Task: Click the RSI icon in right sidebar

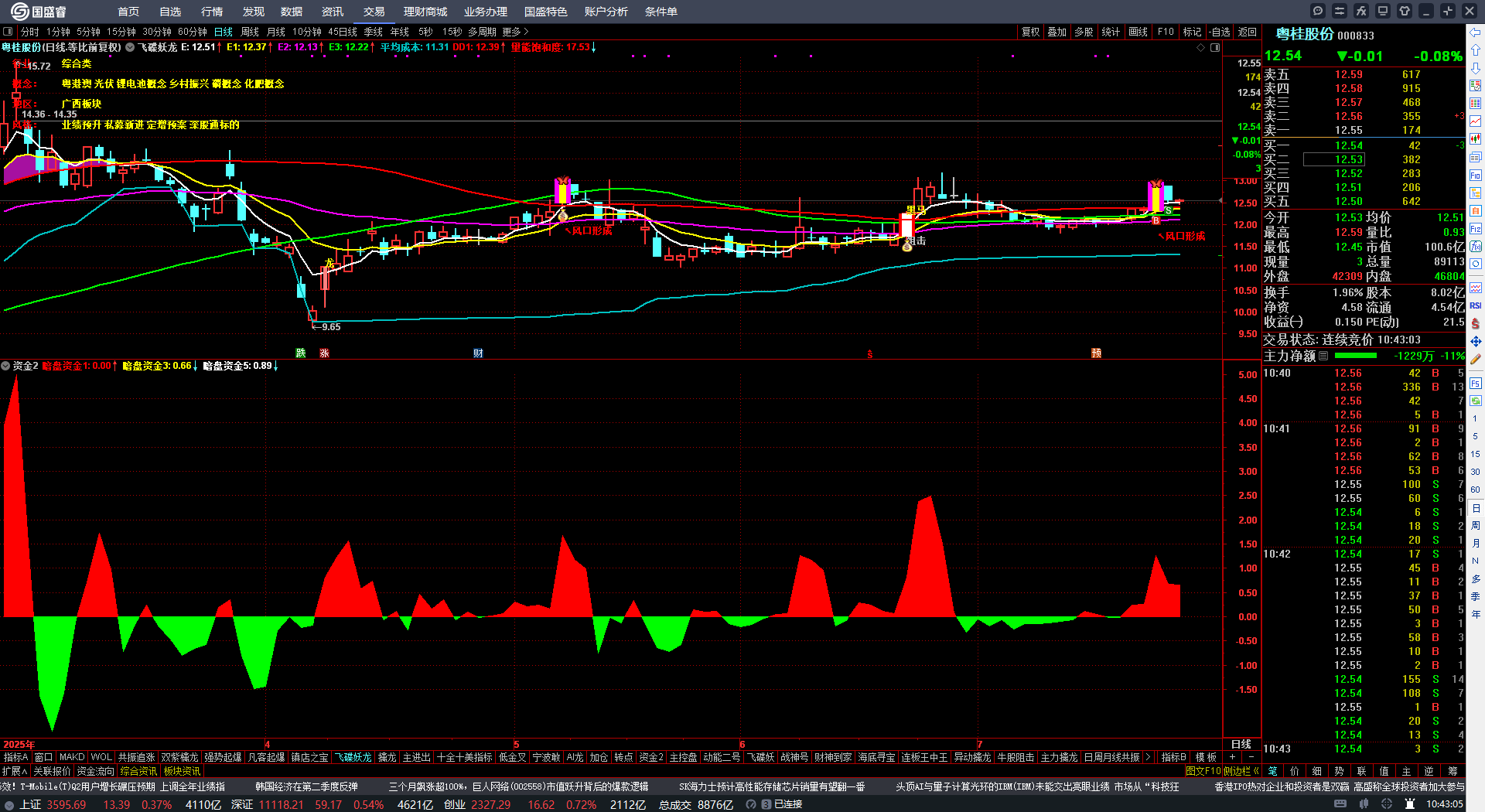Action: (x=1476, y=305)
